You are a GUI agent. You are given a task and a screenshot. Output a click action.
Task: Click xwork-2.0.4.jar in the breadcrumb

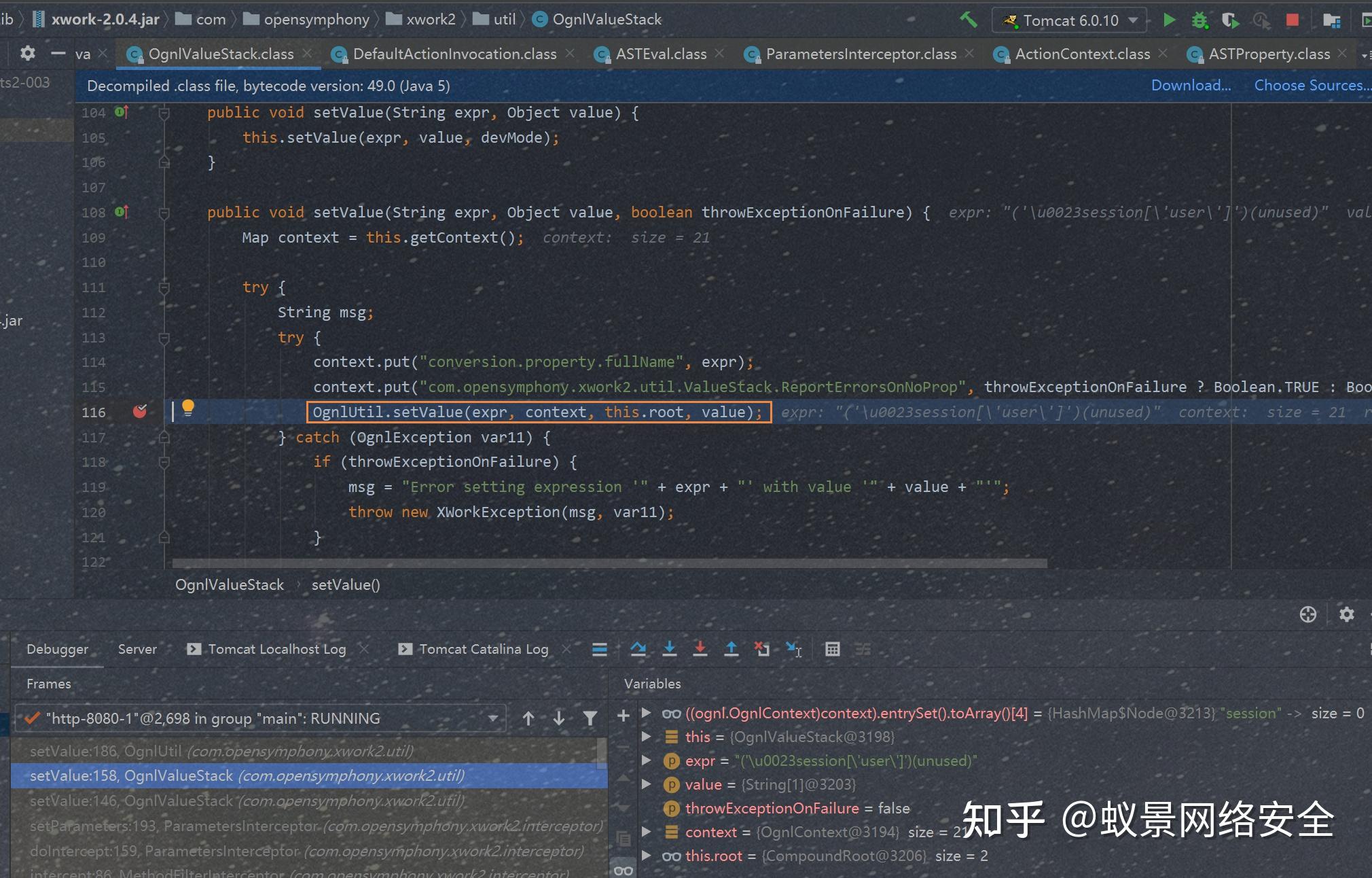tap(105, 20)
